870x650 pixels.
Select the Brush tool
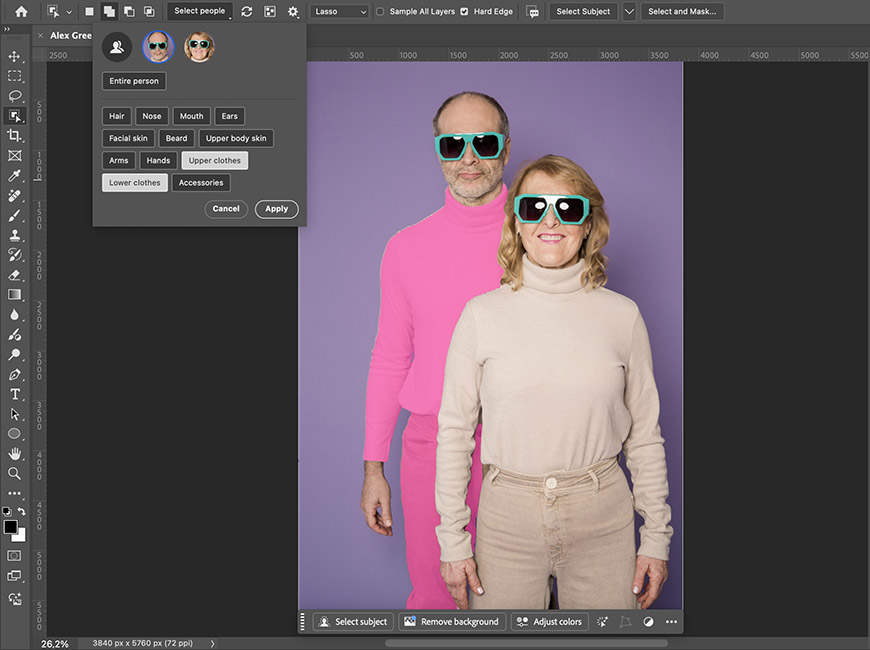tap(14, 215)
